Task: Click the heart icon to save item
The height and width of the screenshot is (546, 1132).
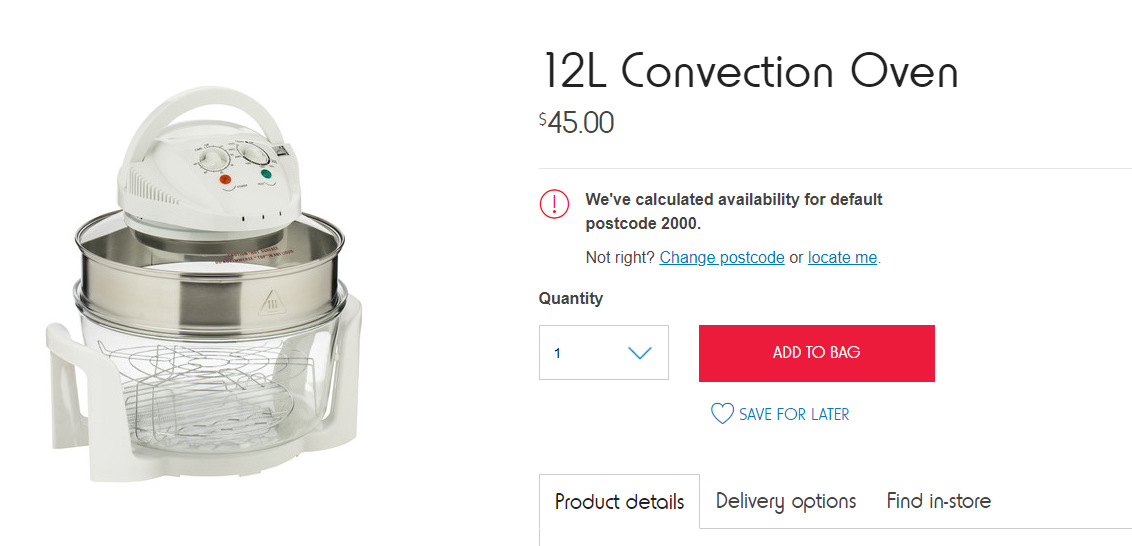Action: pos(722,414)
